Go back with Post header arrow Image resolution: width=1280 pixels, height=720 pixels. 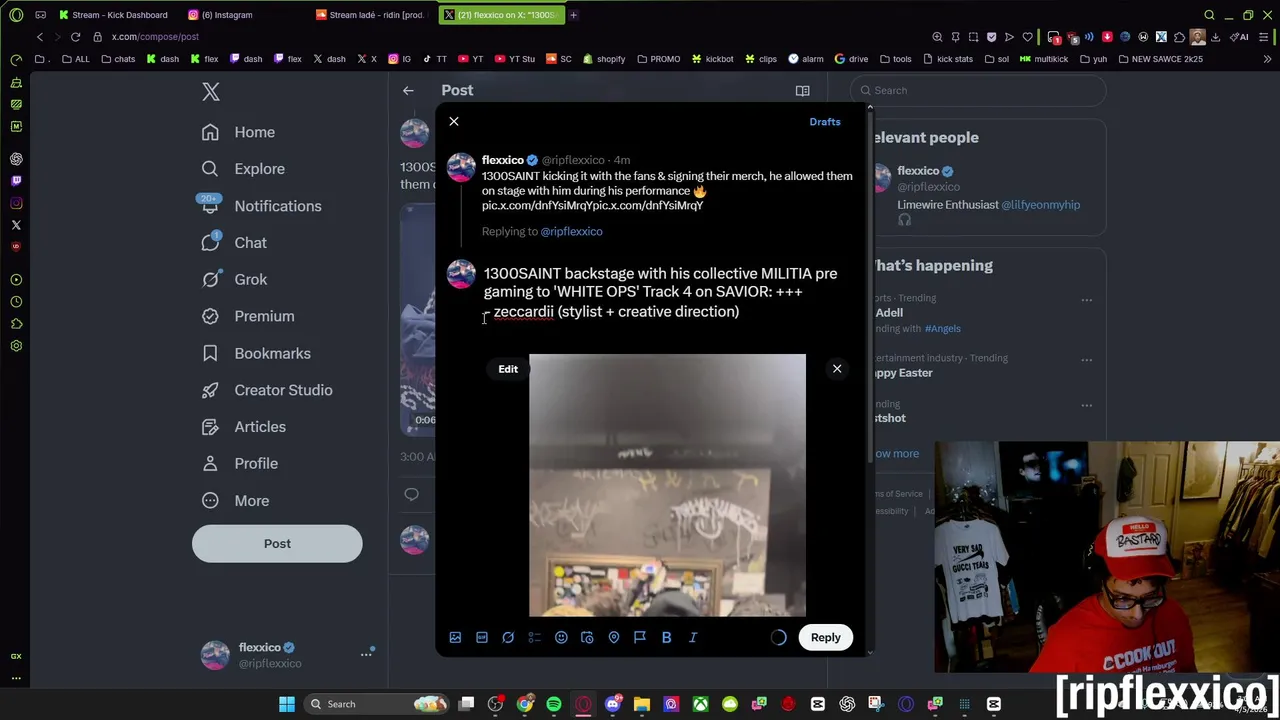(x=408, y=91)
